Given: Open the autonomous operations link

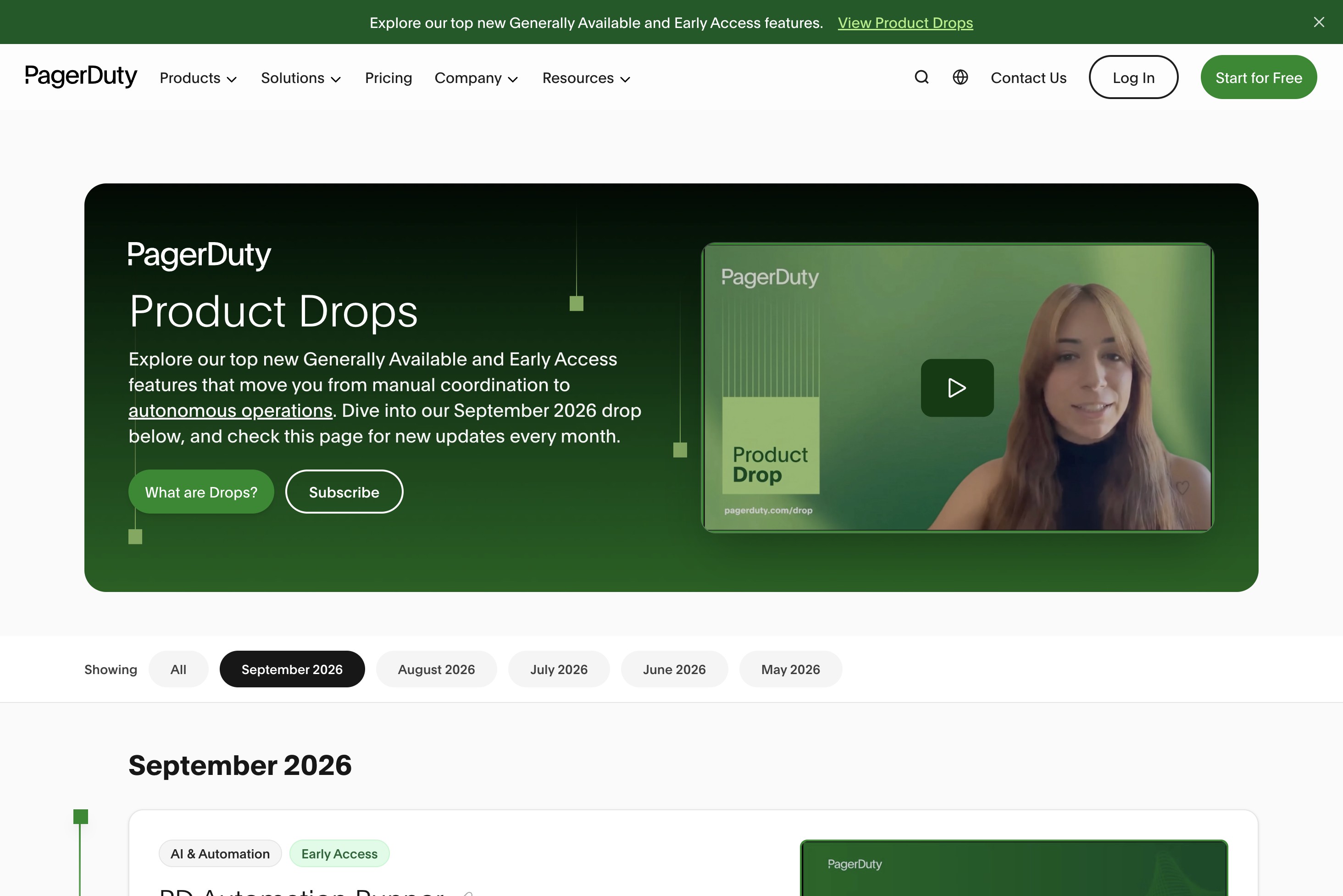Looking at the screenshot, I should click(x=230, y=410).
